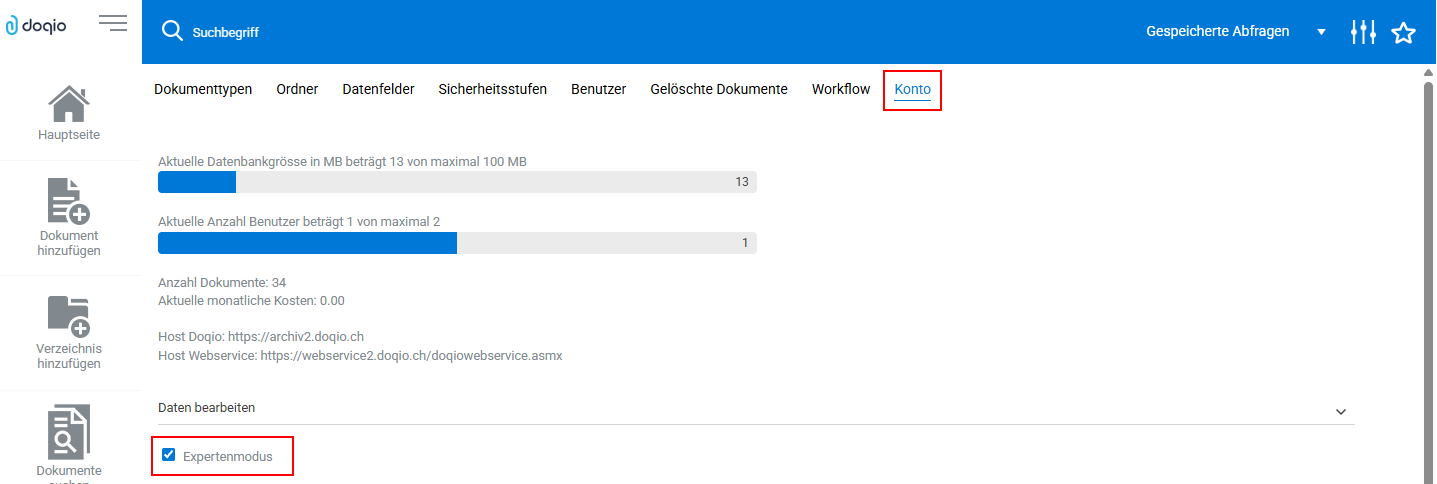Toggle the hamburger menu icon

coord(112,24)
